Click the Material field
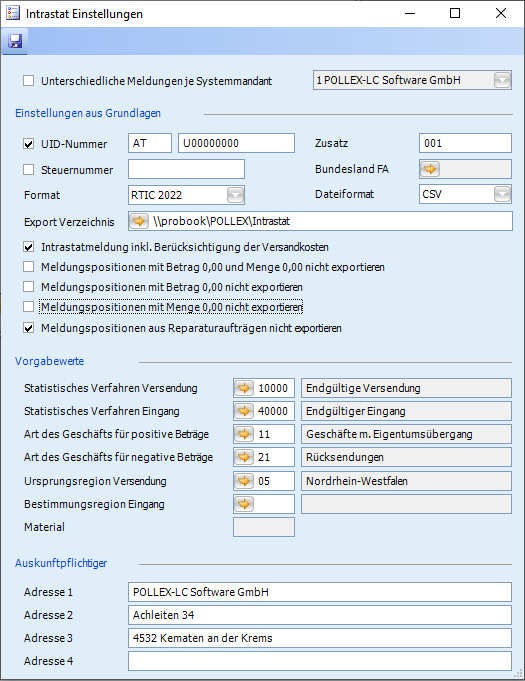The image size is (525, 681). tap(264, 527)
